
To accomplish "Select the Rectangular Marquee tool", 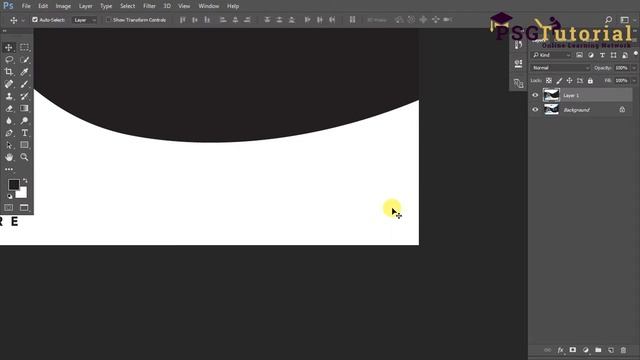I will tap(24, 47).
